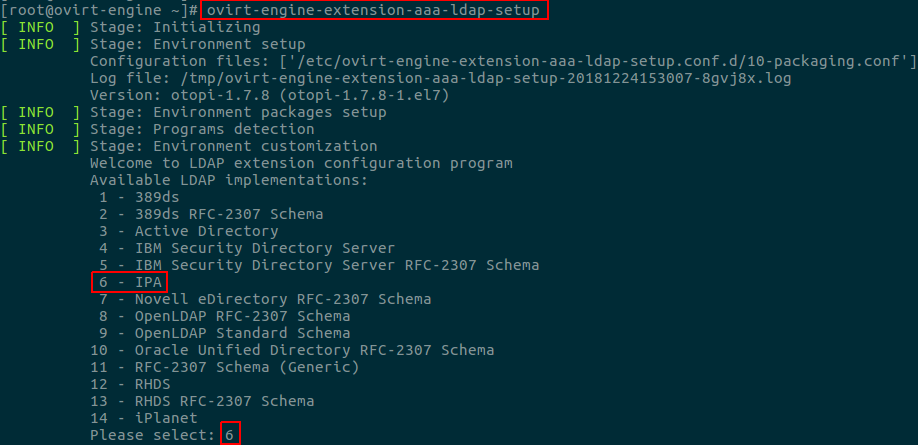Select the 'Stage: Initializing' line

tap(175, 28)
